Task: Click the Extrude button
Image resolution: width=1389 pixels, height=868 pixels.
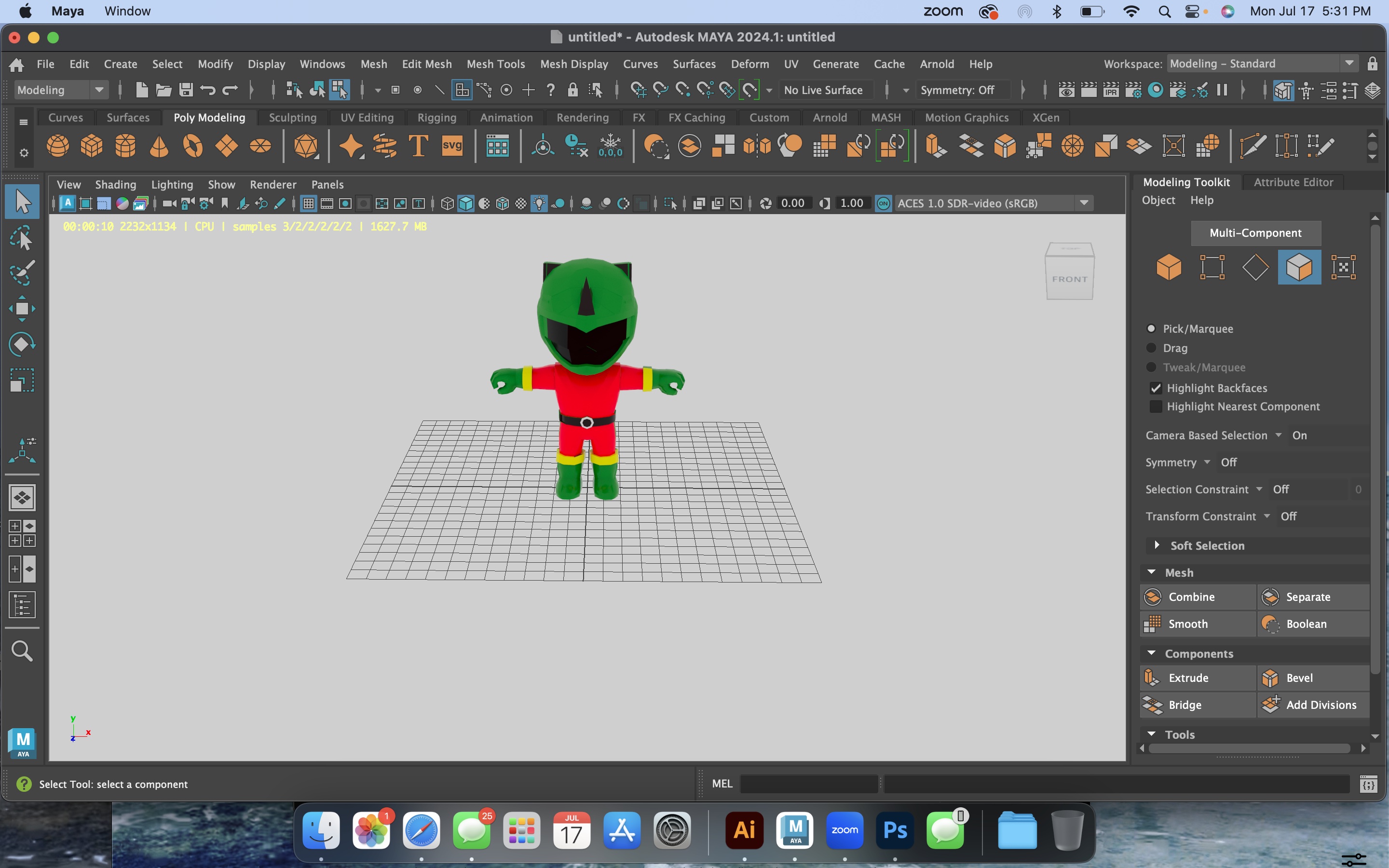Action: click(1198, 678)
